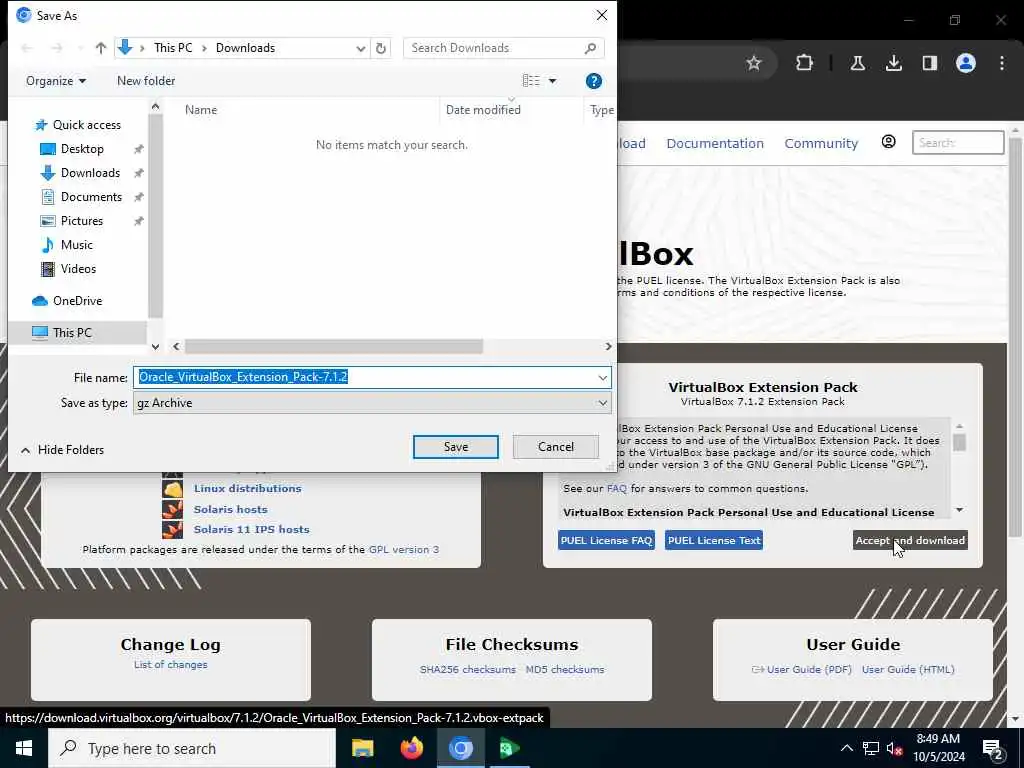Click Cancel in Save As dialog

(556, 447)
